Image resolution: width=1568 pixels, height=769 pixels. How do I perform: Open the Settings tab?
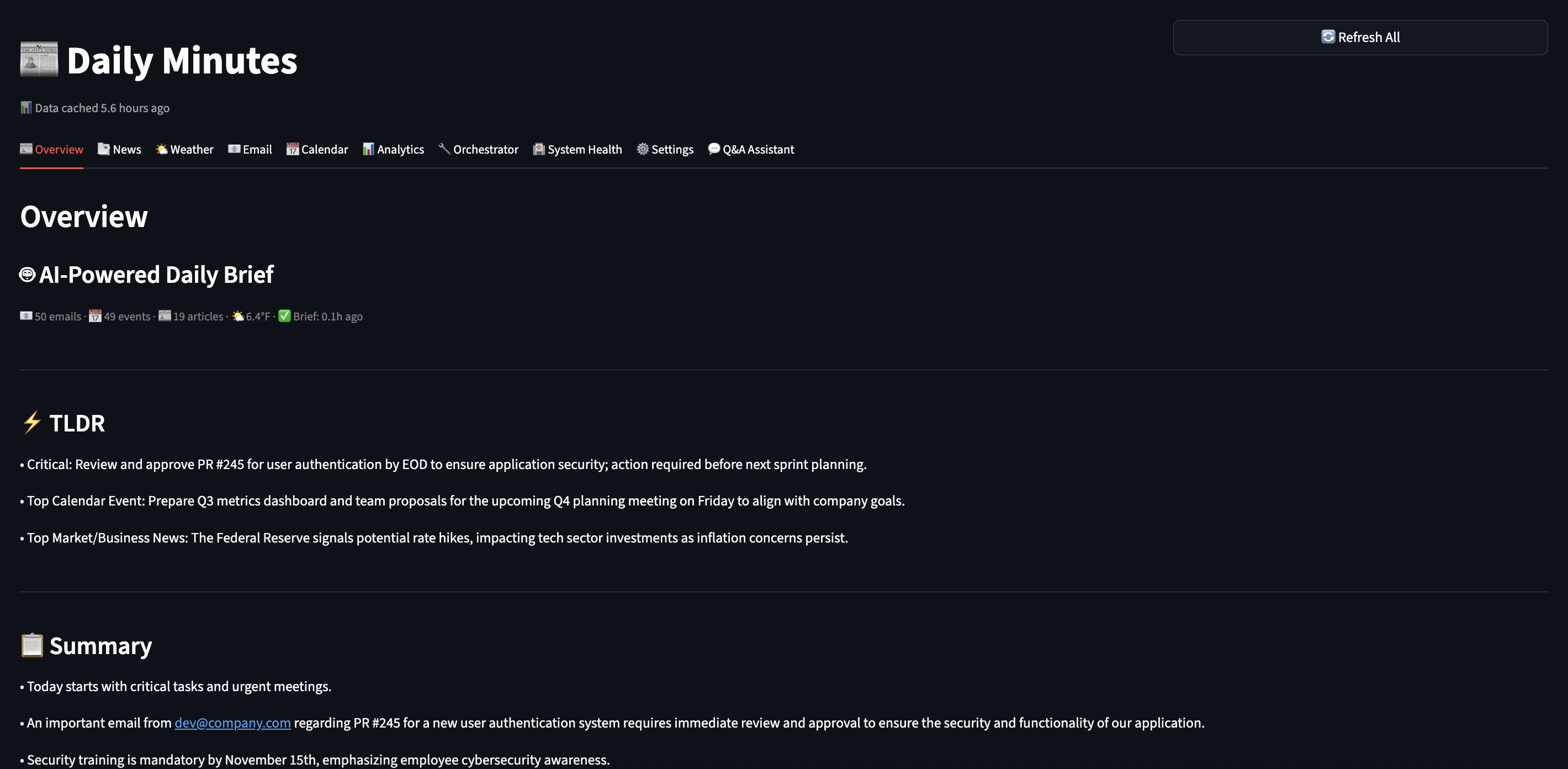(665, 149)
